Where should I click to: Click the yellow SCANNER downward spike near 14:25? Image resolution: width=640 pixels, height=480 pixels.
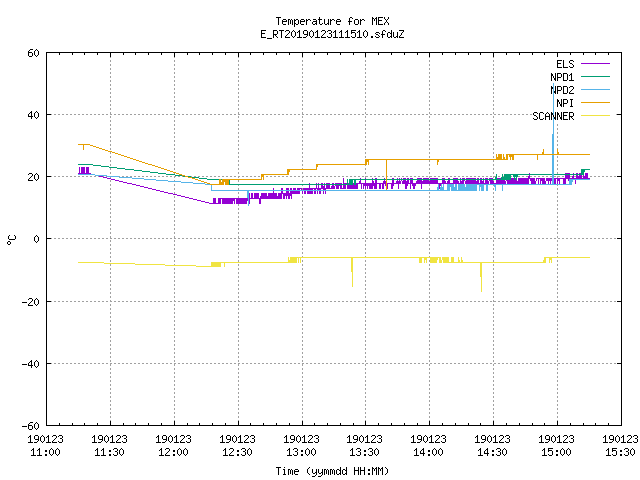tap(481, 278)
